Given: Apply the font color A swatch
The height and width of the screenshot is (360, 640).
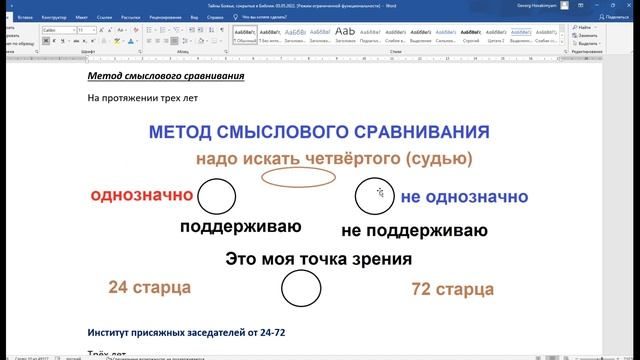Looking at the screenshot, I should click(x=131, y=41).
